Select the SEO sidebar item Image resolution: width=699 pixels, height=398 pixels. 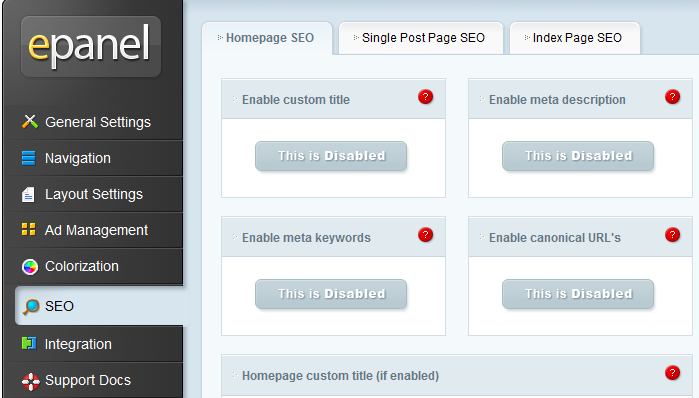[x=100, y=306]
